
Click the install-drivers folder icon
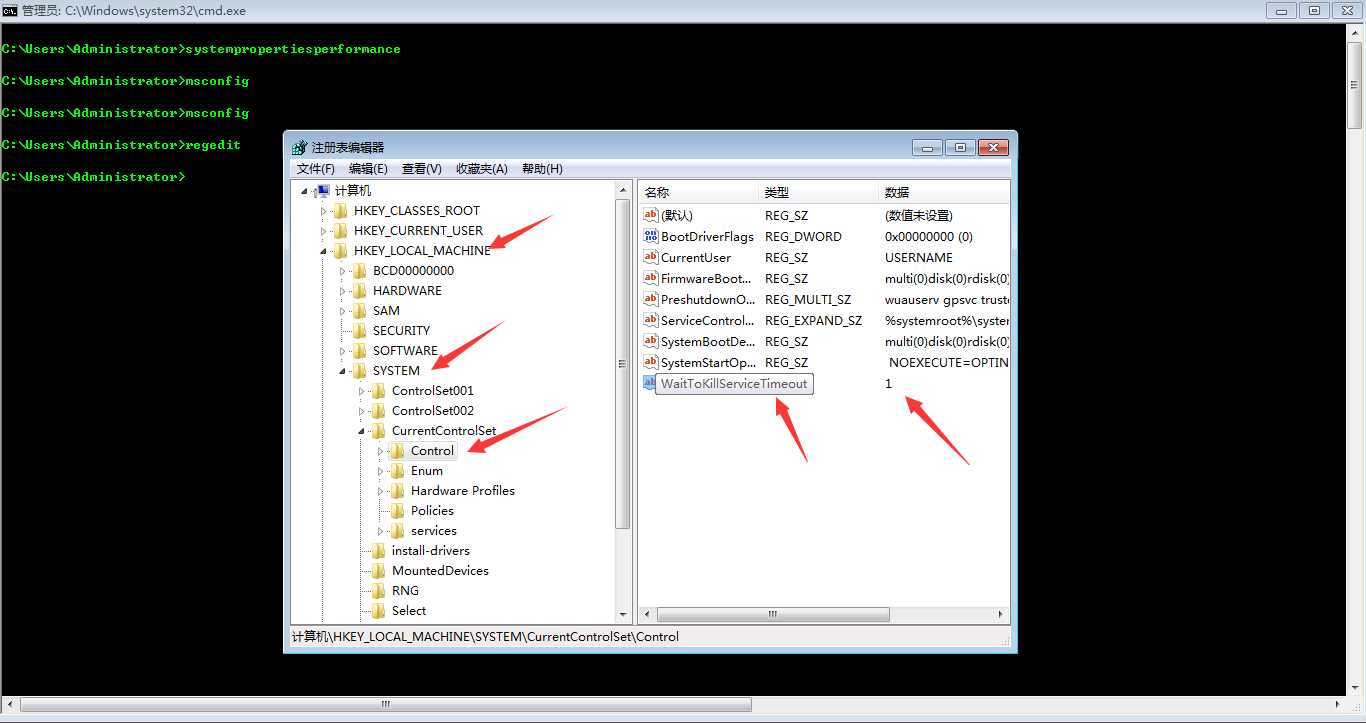pyautogui.click(x=379, y=550)
